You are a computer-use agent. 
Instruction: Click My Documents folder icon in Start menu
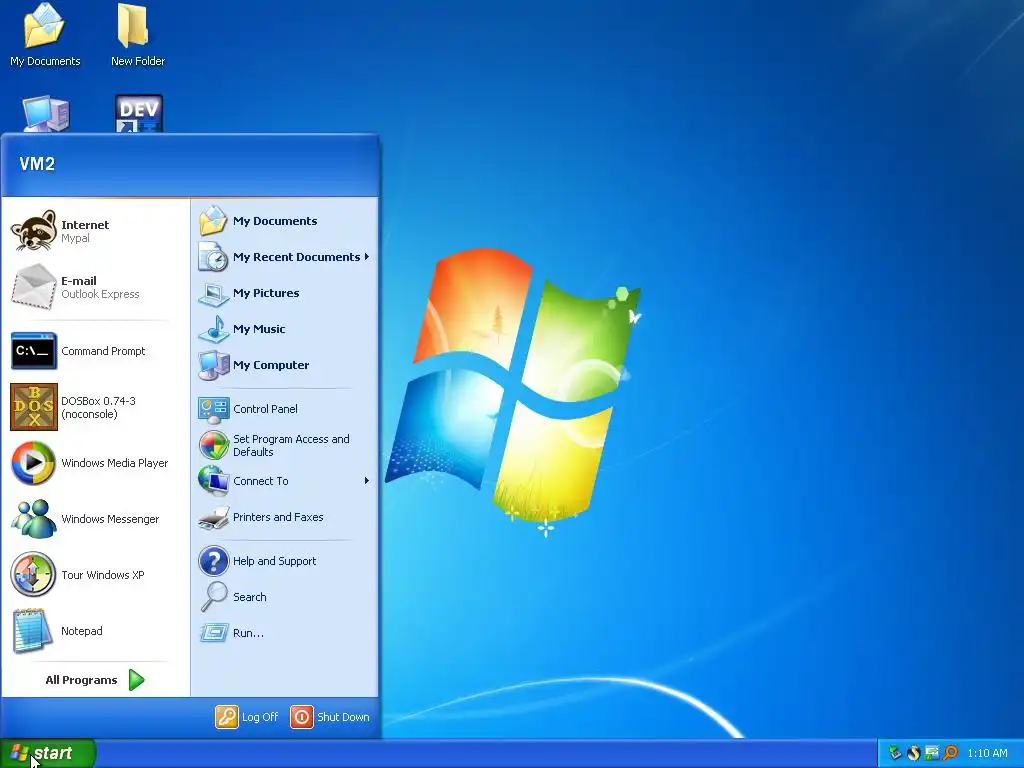tap(213, 221)
